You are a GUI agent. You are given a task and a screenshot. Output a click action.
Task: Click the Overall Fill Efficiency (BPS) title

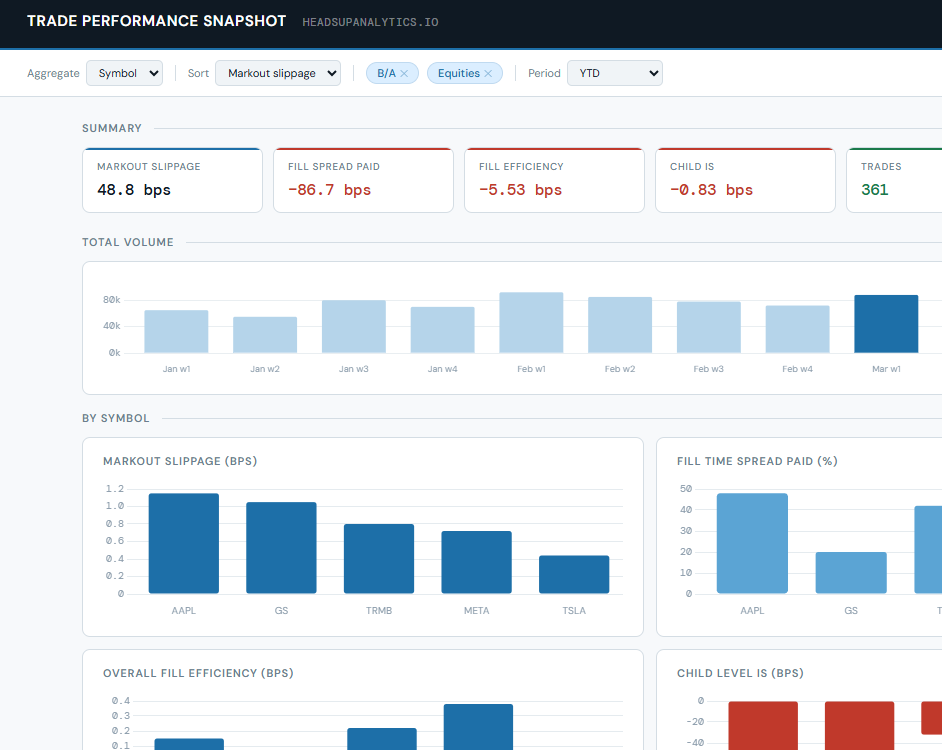tap(198, 673)
